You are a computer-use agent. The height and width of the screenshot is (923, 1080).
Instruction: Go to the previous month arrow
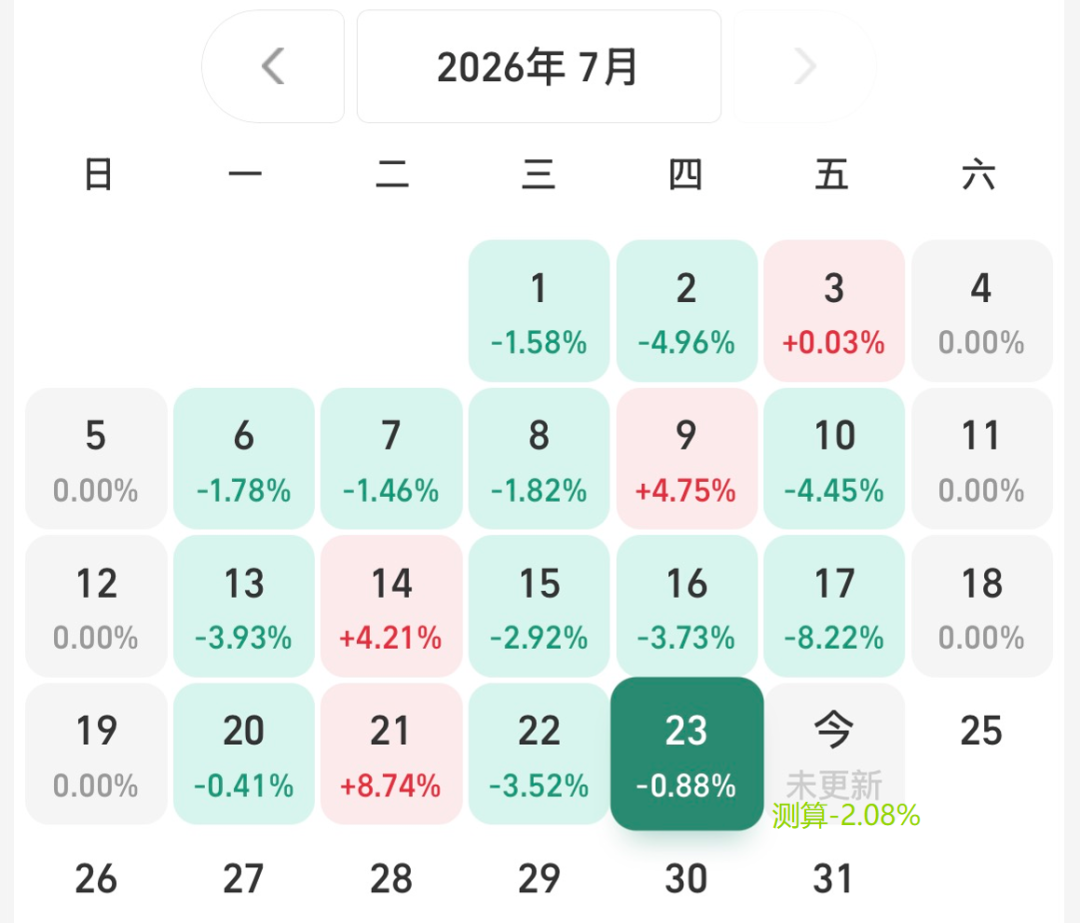click(273, 66)
